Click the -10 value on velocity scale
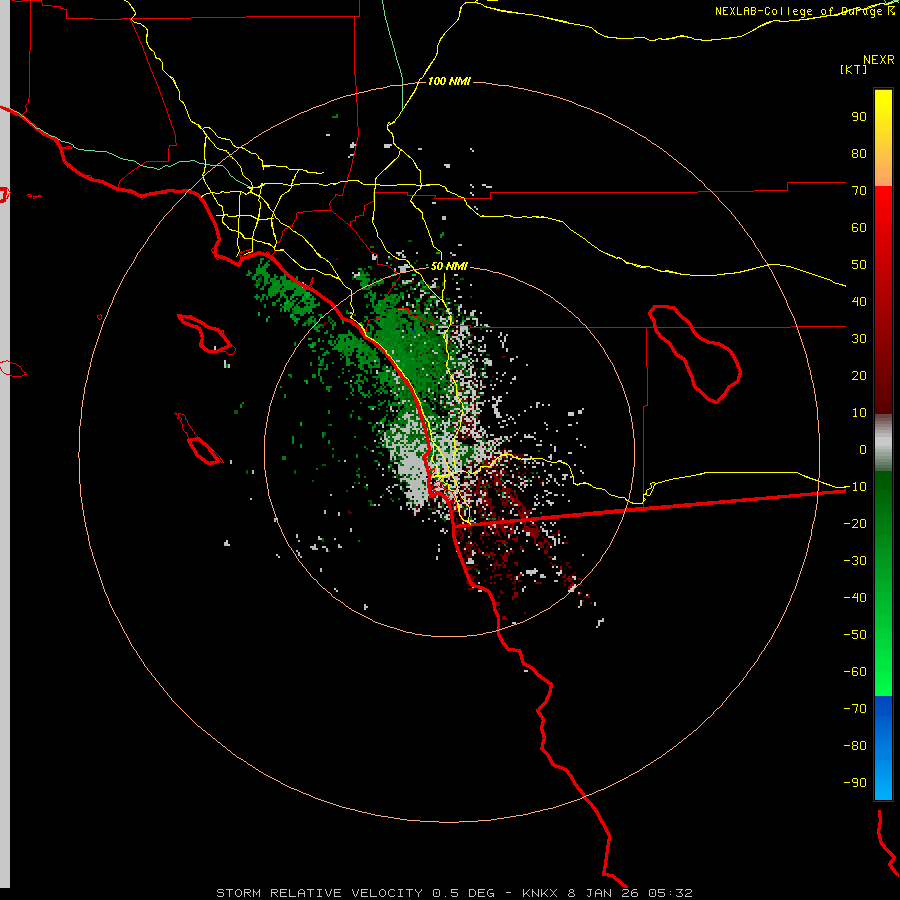900x900 pixels. (855, 487)
